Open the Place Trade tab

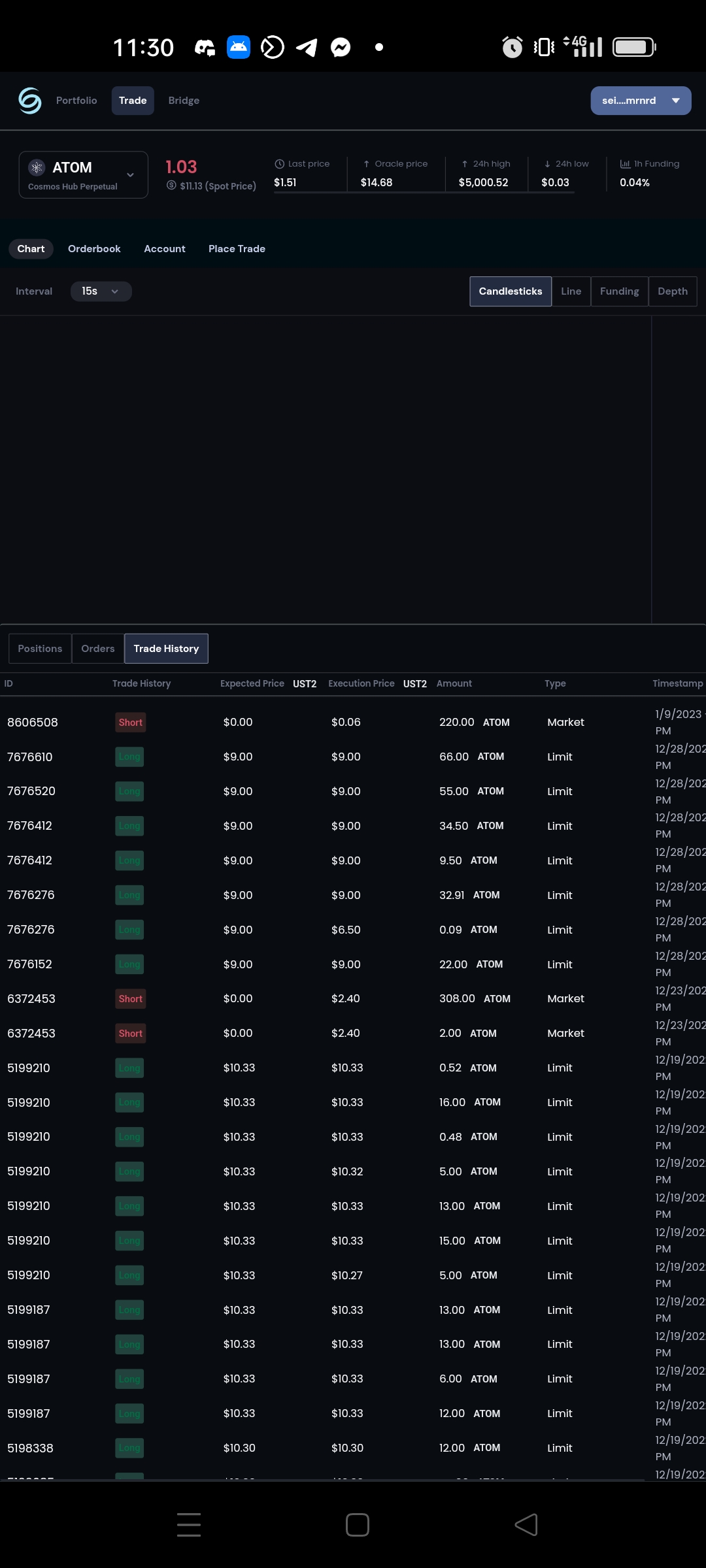tap(237, 249)
